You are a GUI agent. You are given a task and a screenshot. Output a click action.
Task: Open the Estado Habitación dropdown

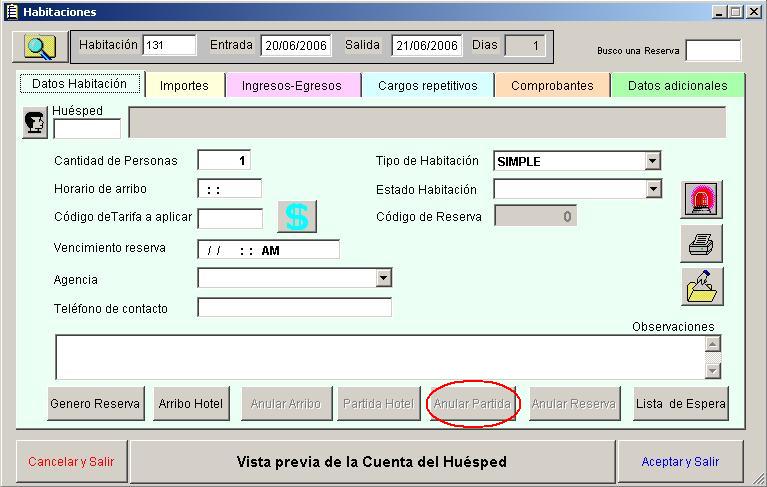click(652, 189)
